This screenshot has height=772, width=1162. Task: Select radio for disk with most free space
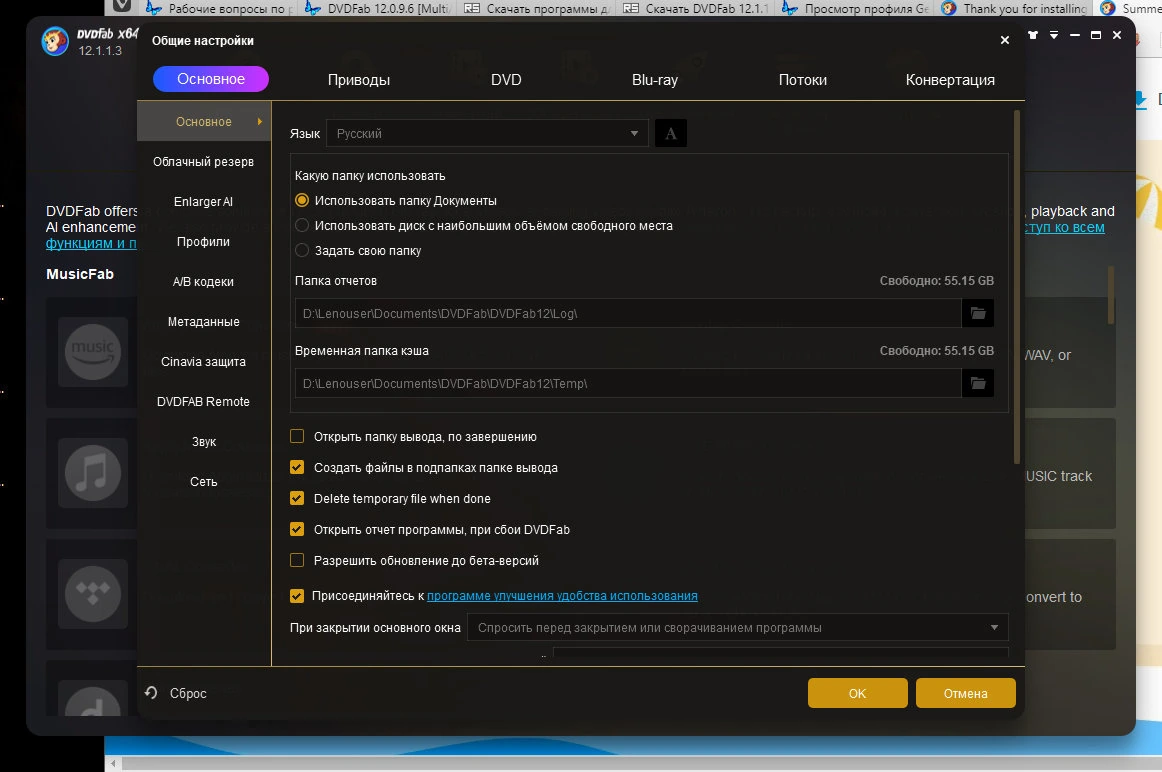[x=302, y=225]
